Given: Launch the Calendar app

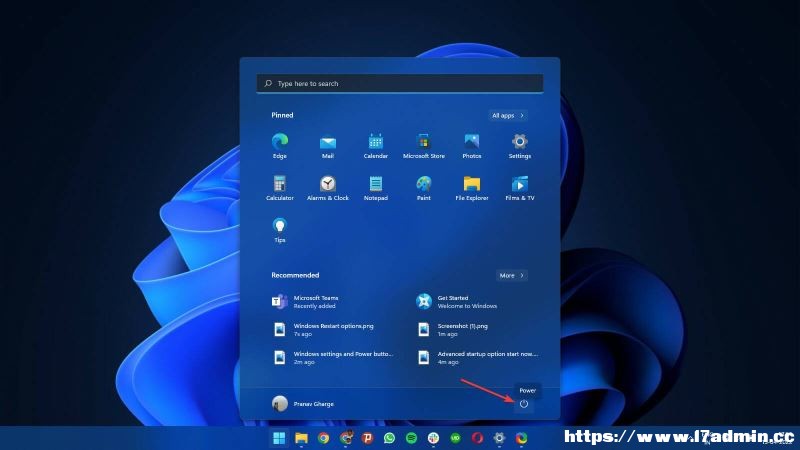Looking at the screenshot, I should click(376, 145).
